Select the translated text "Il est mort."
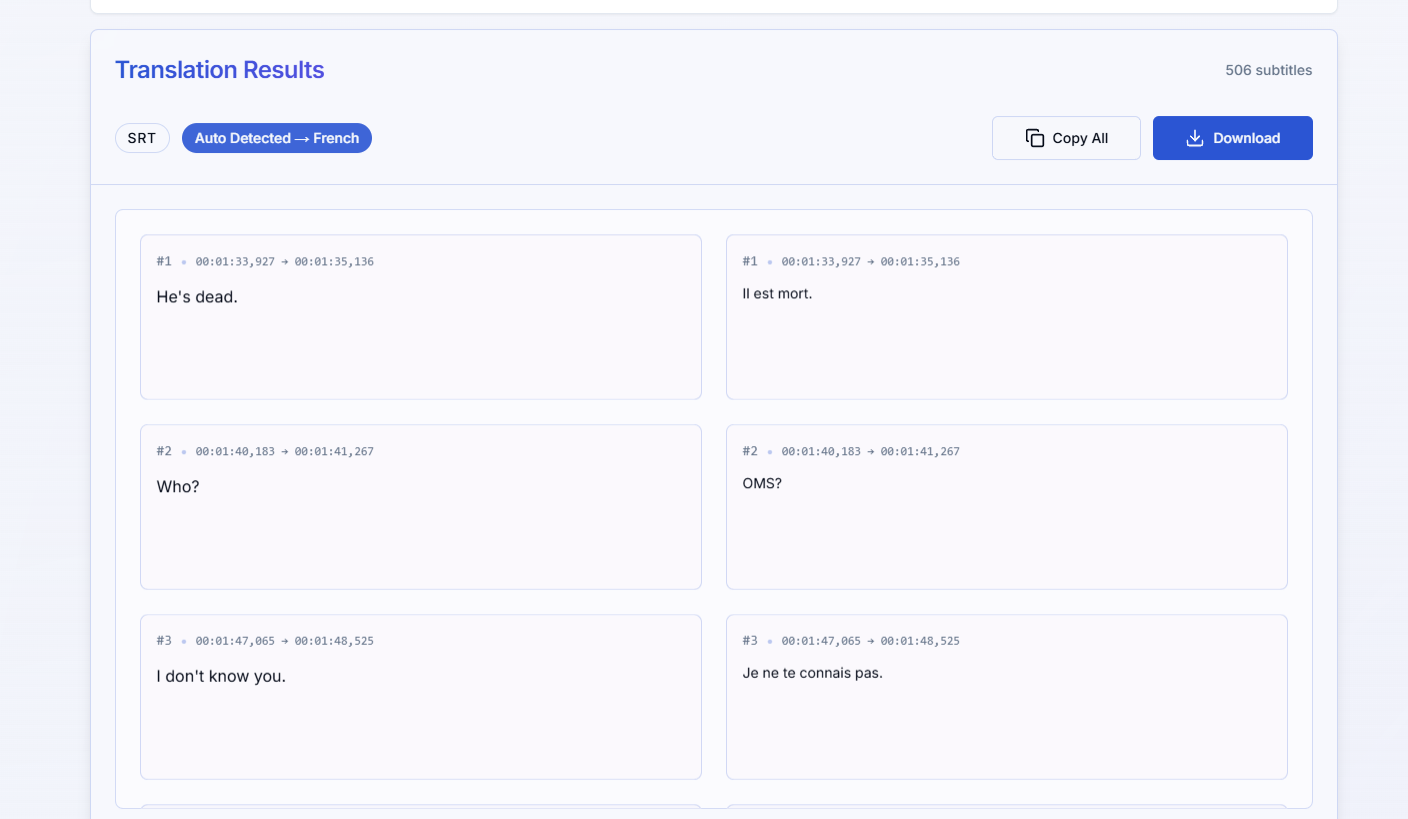 click(777, 294)
